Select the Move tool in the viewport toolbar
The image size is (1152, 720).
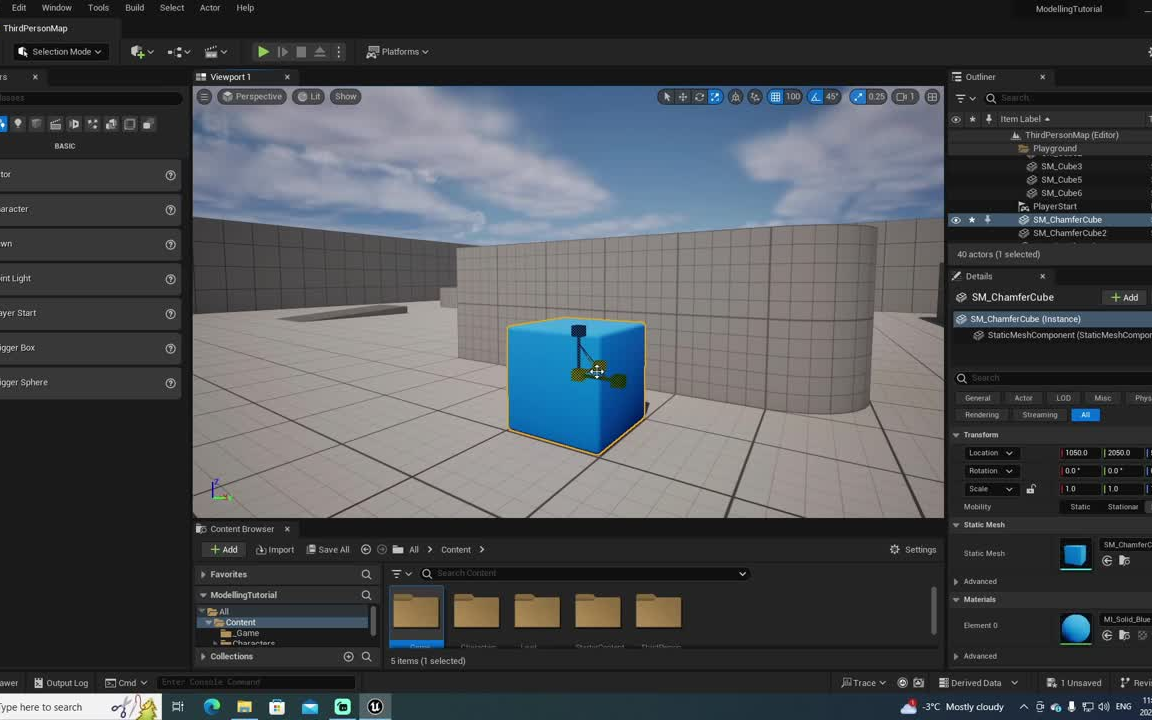pos(683,97)
